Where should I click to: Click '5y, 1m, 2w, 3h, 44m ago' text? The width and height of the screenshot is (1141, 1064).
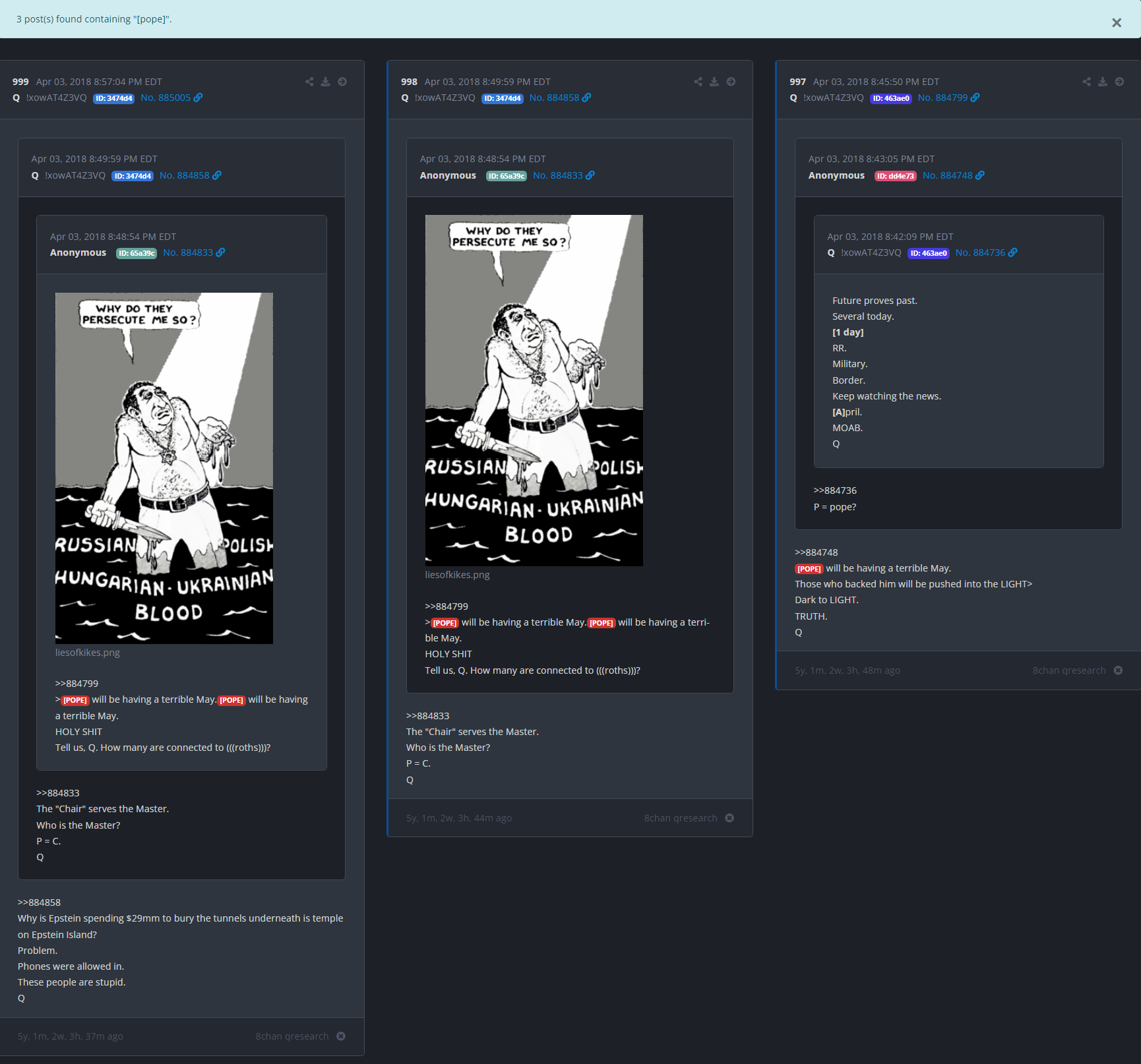coord(459,818)
